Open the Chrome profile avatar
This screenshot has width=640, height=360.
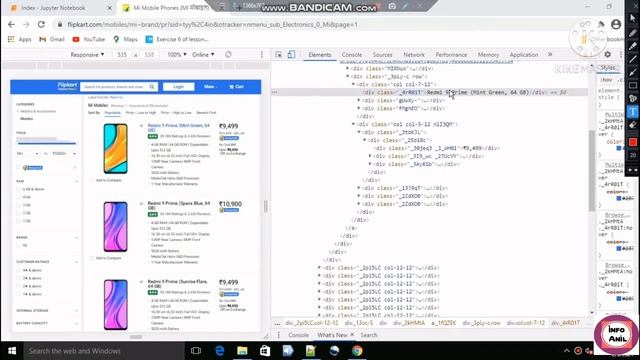(616, 24)
